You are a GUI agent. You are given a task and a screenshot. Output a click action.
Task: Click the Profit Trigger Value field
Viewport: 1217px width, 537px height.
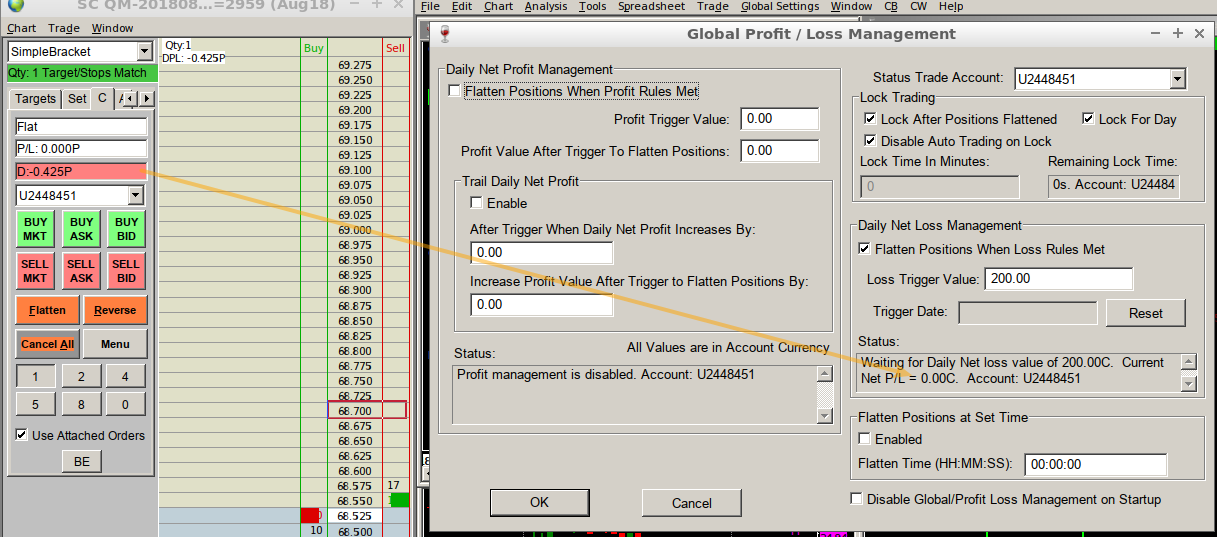[779, 118]
